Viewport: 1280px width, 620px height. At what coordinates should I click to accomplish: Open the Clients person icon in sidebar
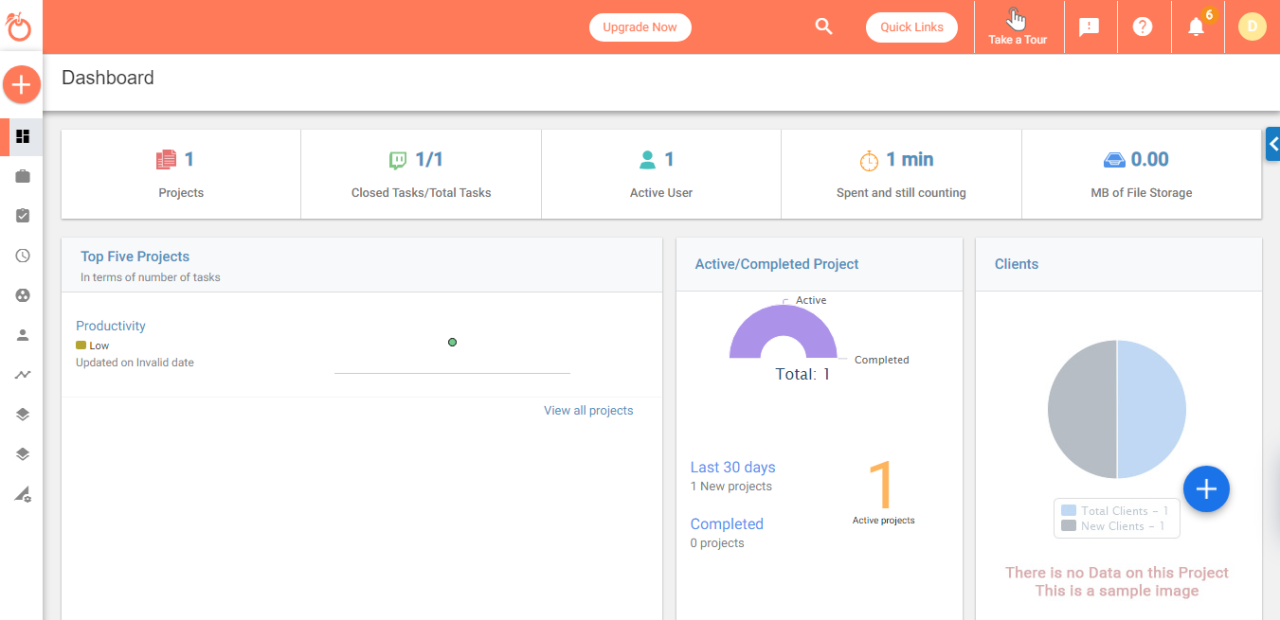point(21,335)
